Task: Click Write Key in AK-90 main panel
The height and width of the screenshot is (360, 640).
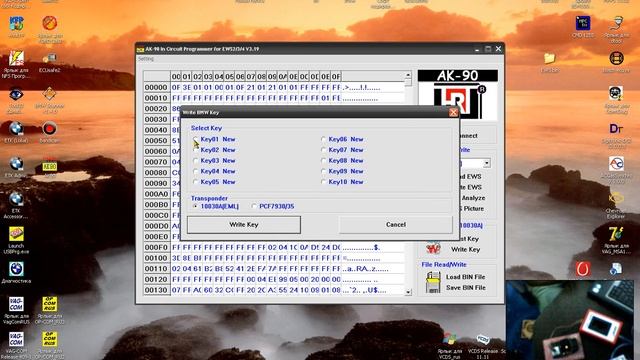Action: [465, 249]
